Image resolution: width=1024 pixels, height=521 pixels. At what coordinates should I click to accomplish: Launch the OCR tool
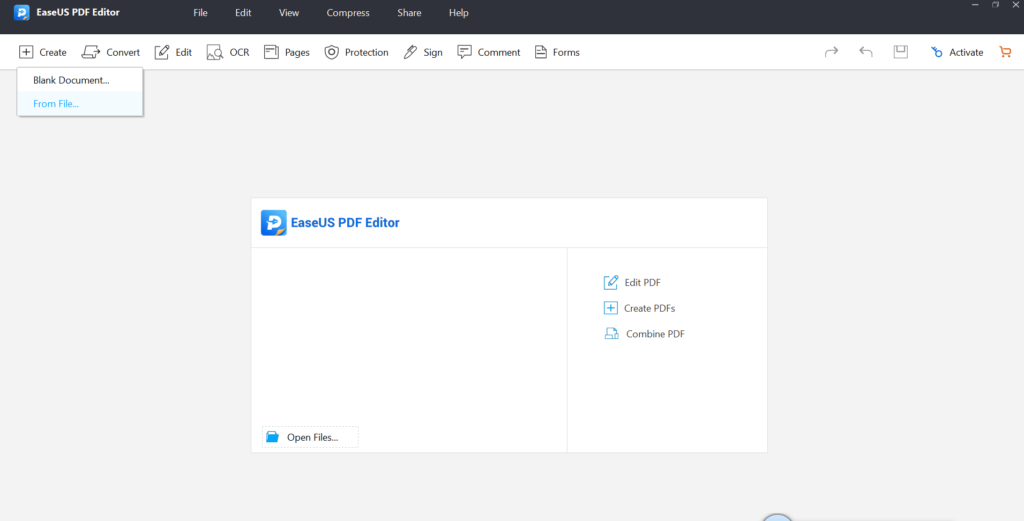[228, 52]
